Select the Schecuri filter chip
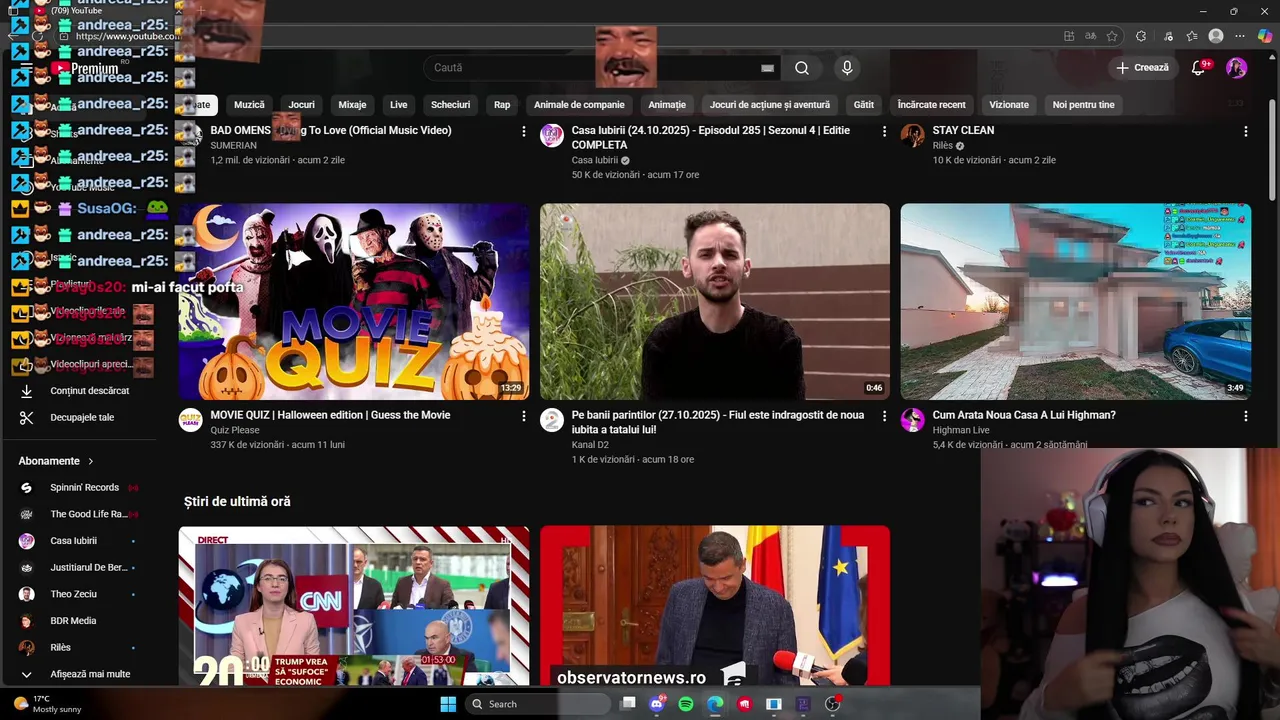 (450, 105)
